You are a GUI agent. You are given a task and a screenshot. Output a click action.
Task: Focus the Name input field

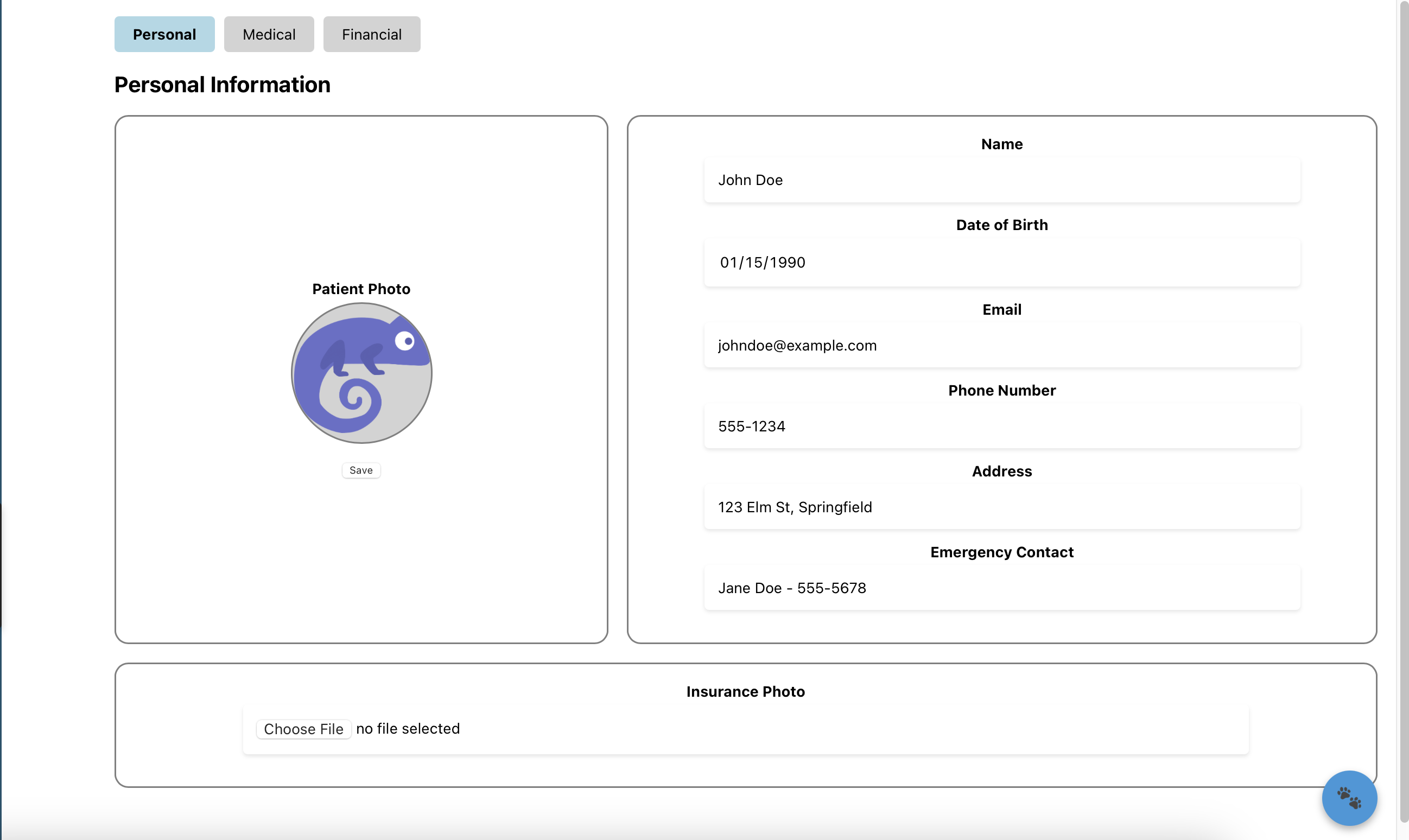click(x=1001, y=180)
